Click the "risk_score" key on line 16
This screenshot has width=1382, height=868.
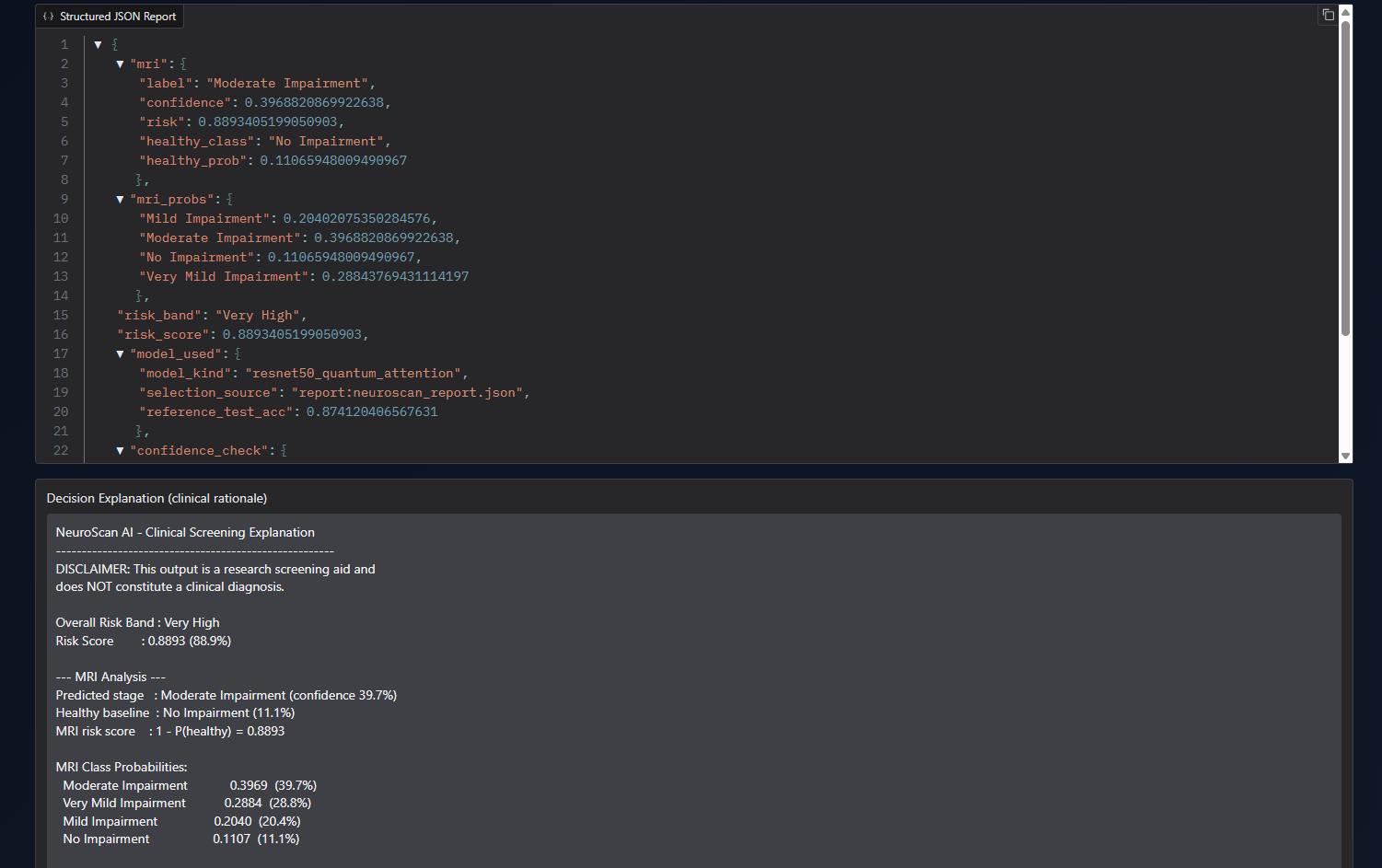coord(166,334)
